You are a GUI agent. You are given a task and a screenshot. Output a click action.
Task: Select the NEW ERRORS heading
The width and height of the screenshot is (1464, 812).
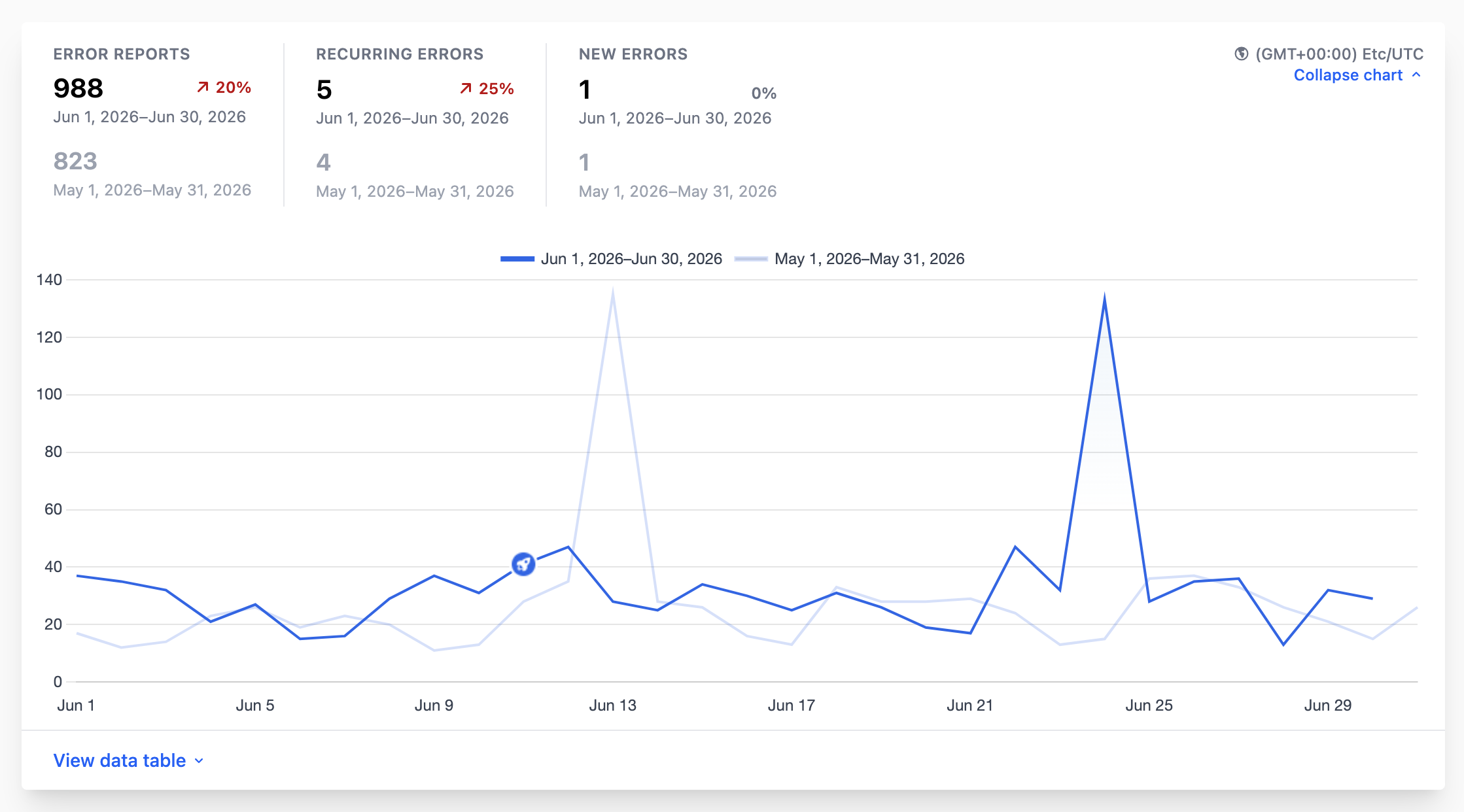pyautogui.click(x=633, y=54)
